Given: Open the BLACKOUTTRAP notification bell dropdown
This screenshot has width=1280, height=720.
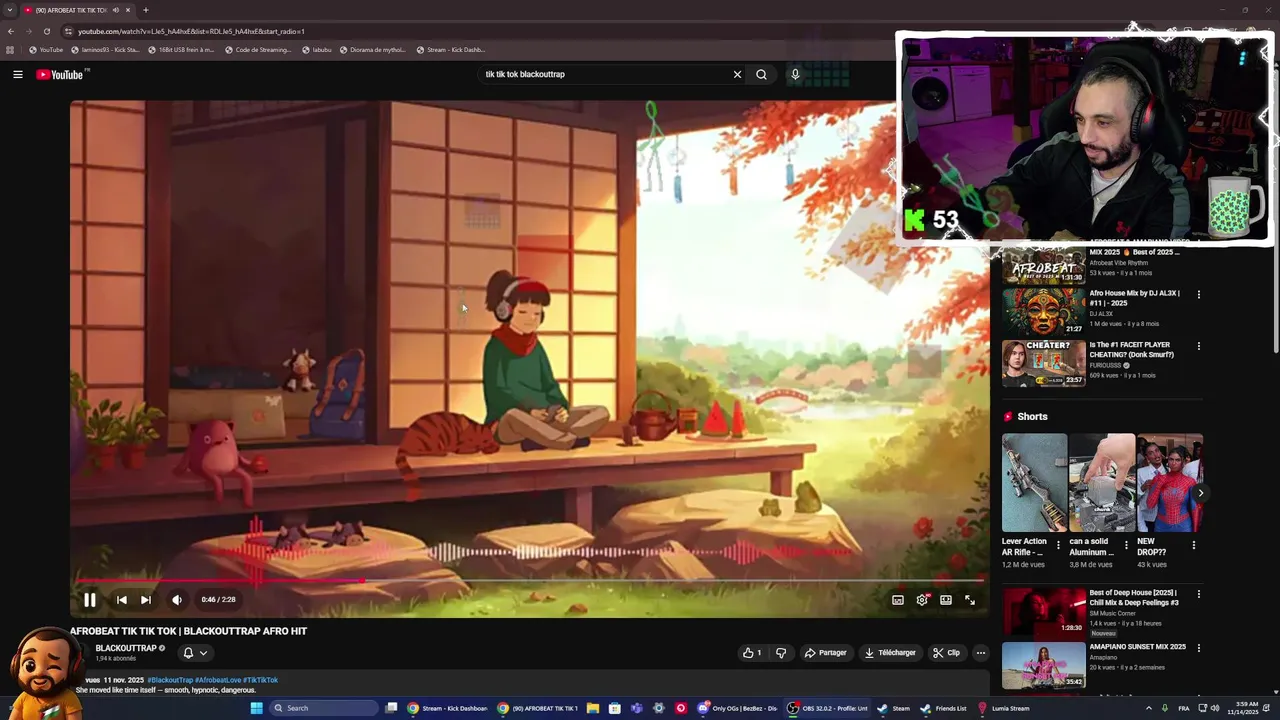Looking at the screenshot, I should pyautogui.click(x=195, y=653).
